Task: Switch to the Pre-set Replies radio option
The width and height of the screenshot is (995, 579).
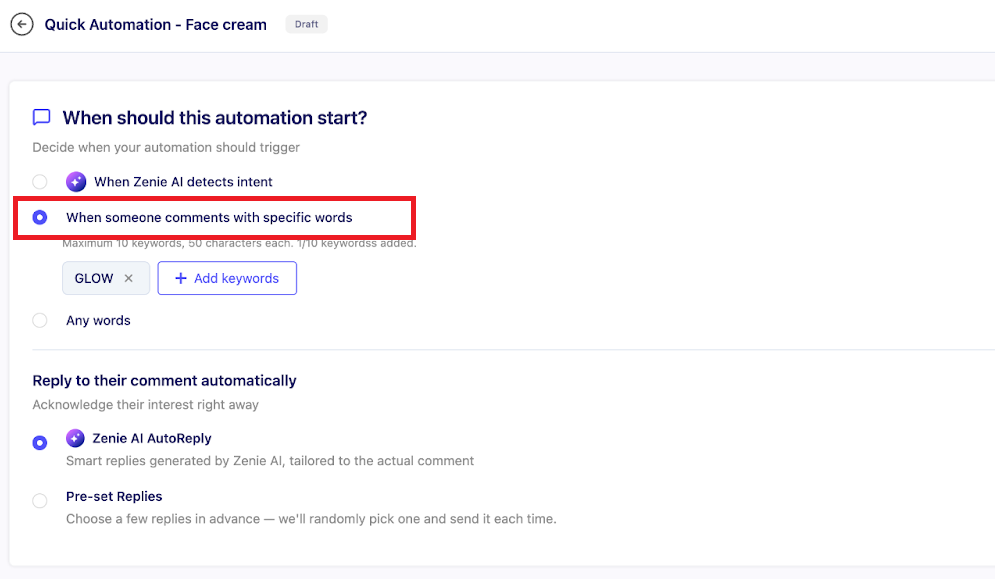Action: tap(40, 501)
